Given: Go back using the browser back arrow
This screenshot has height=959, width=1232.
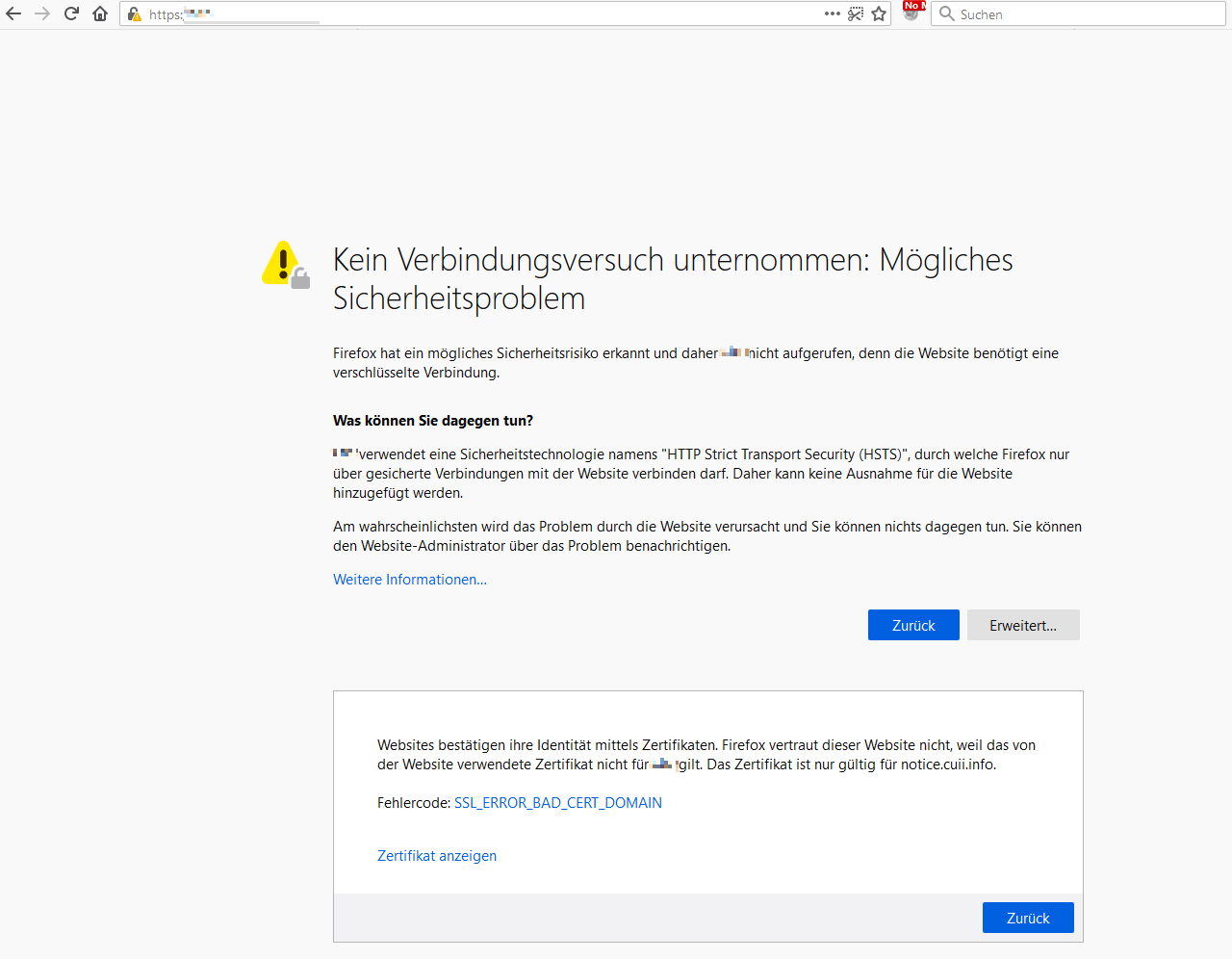Looking at the screenshot, I should pos(13,13).
